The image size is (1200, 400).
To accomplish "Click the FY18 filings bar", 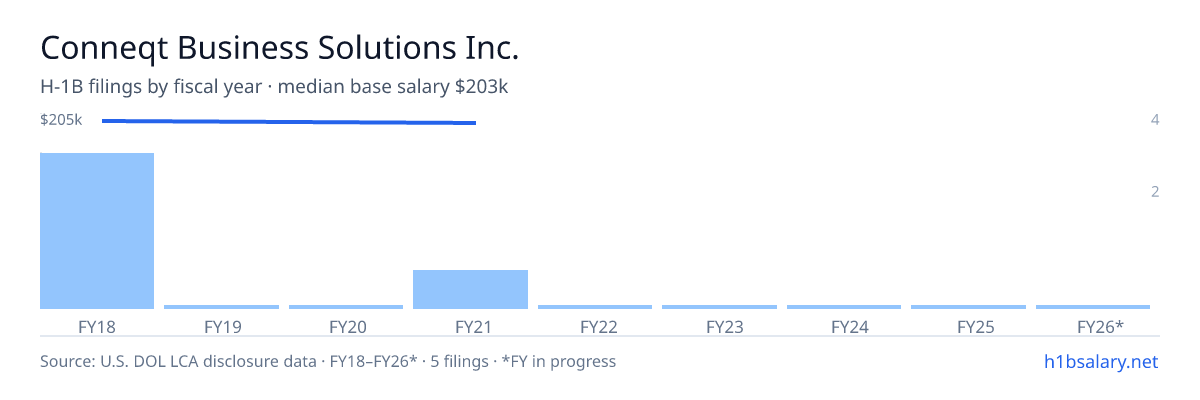I will point(97,231).
